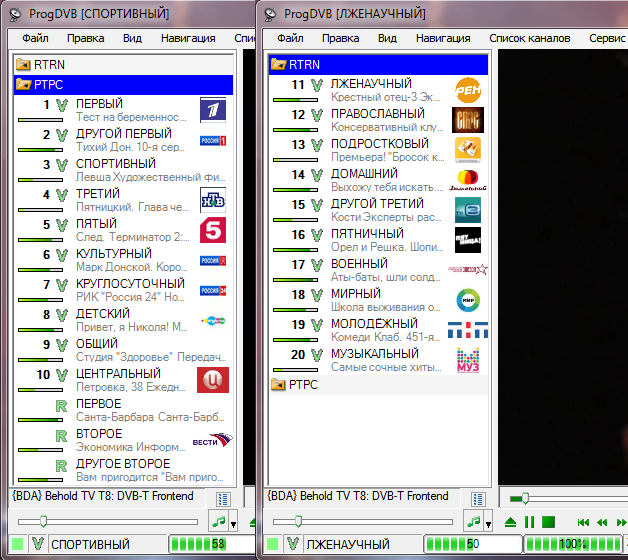
Task: Click the music note icon in ЛЖЕНАУЧНЫЙ window
Action: coord(474,521)
